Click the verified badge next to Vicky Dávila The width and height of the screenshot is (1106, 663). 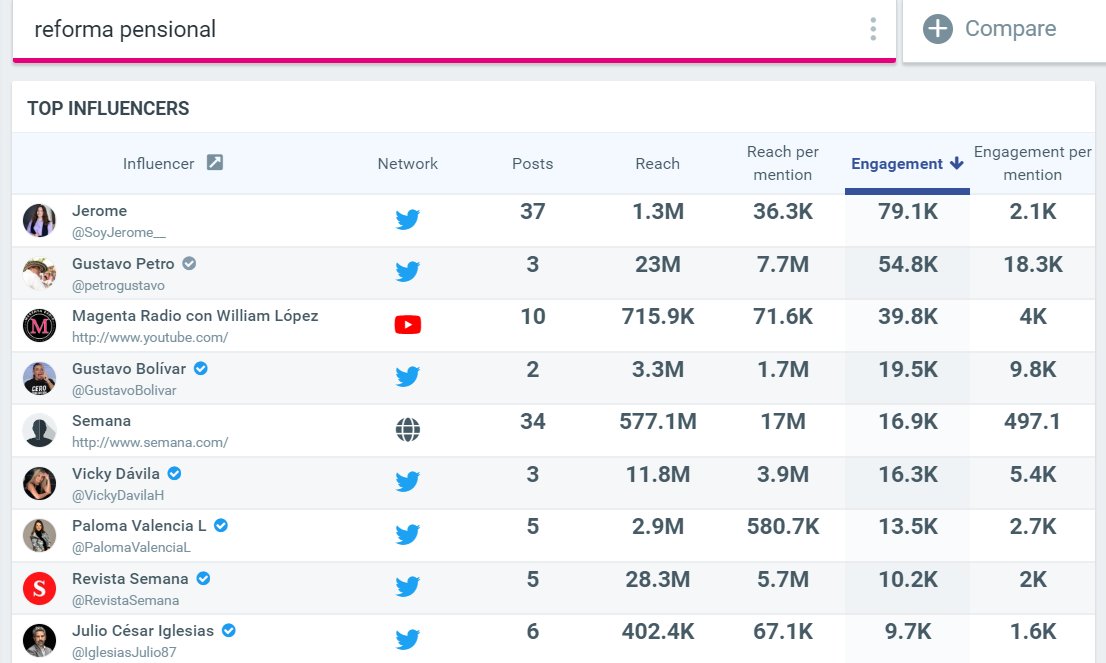coord(174,473)
